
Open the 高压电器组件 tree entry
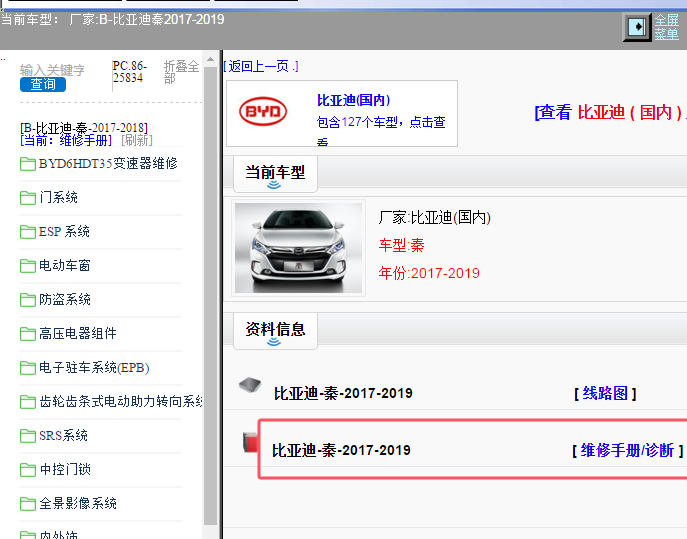click(x=78, y=333)
